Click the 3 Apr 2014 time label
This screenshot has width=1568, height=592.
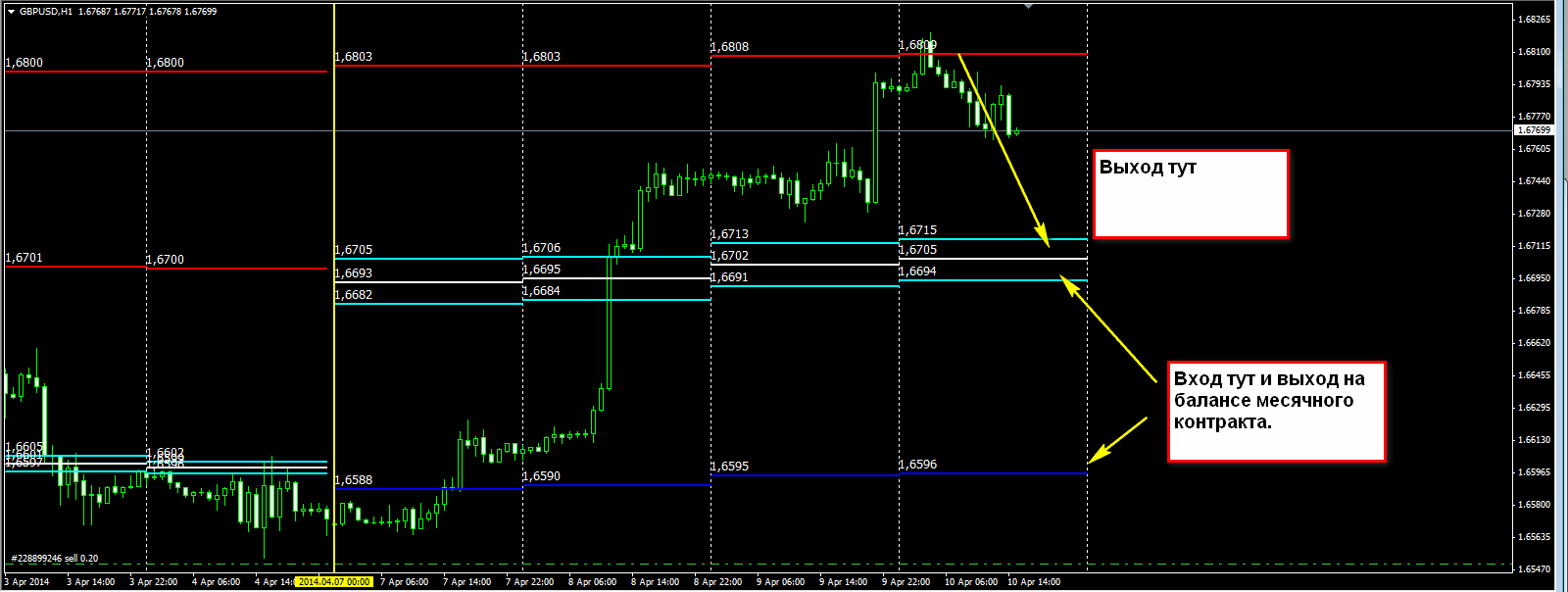(26, 582)
